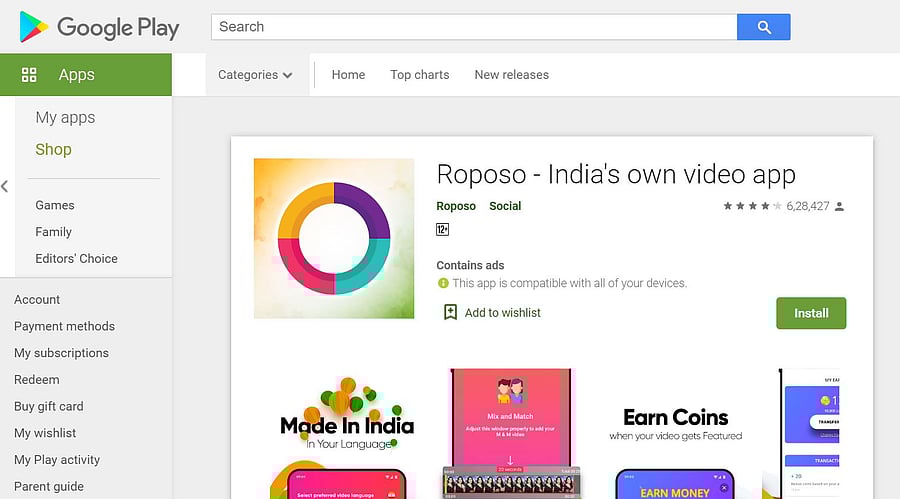
Task: Go to the Home tab
Action: (348, 75)
